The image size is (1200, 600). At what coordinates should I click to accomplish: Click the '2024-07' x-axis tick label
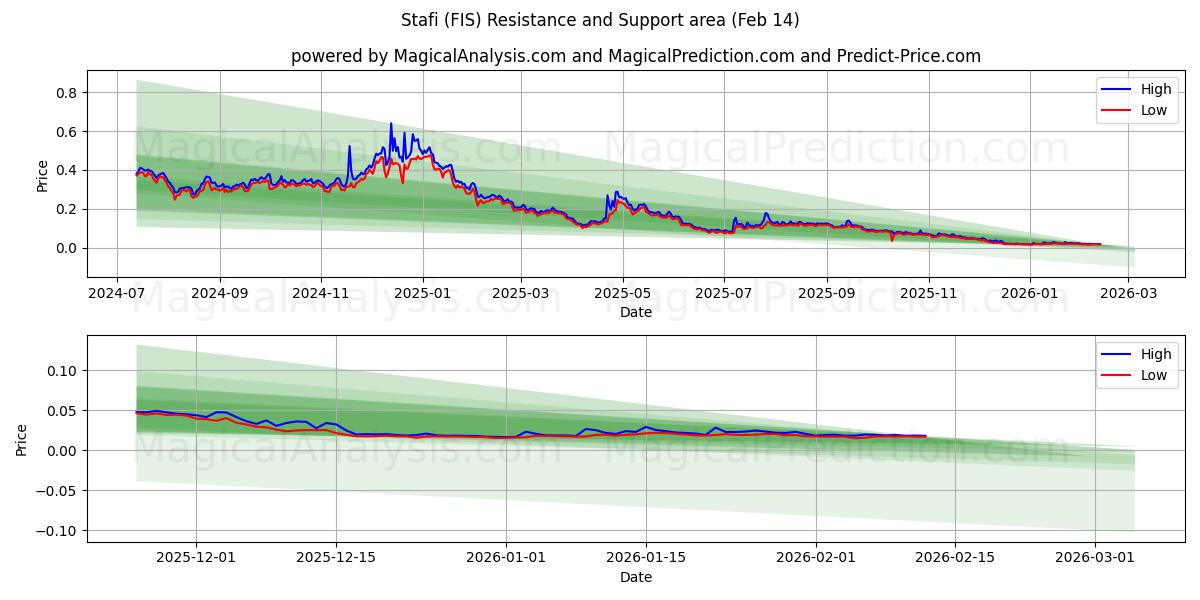[x=117, y=293]
